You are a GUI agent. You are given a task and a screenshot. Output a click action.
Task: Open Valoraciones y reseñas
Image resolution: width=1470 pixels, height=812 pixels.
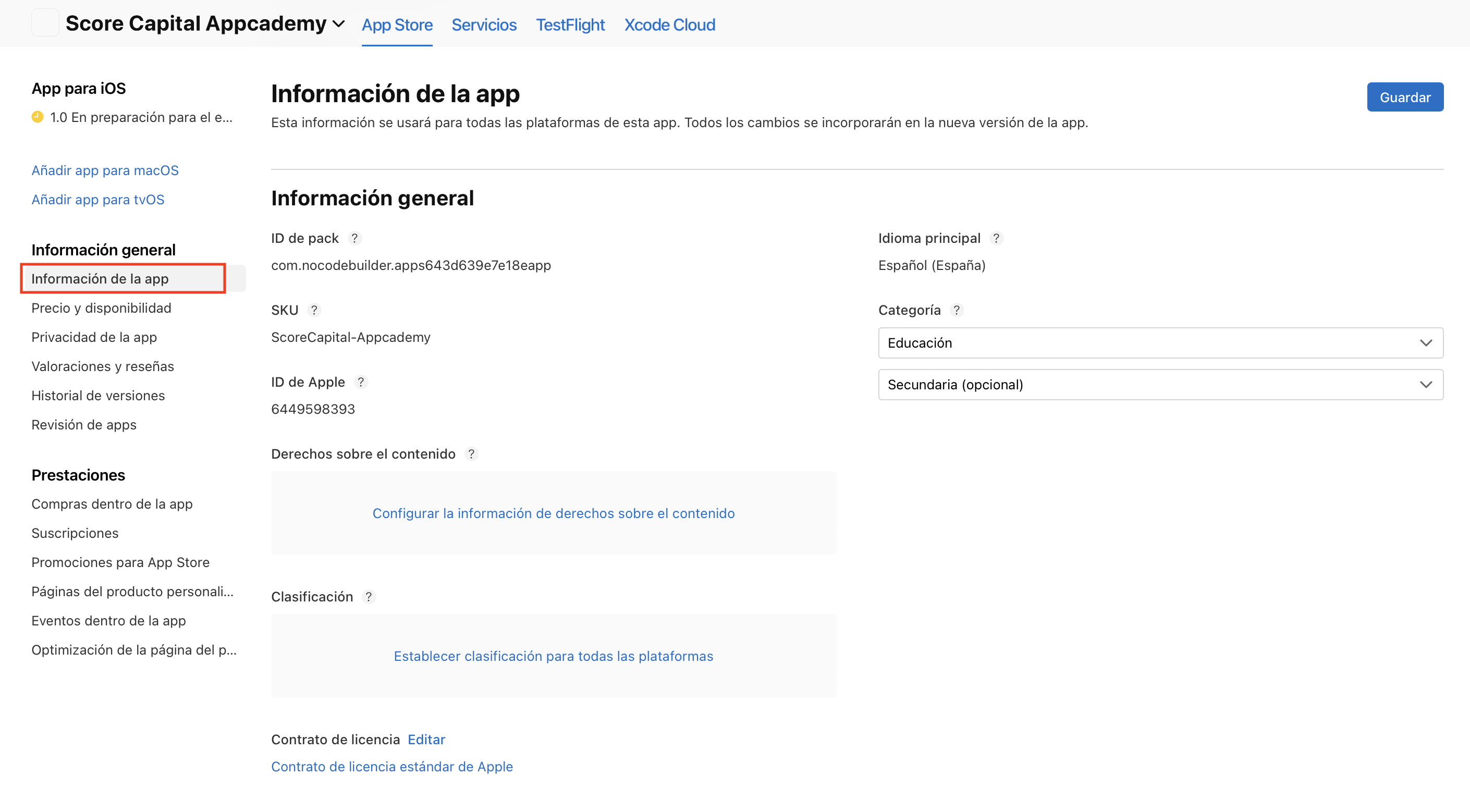[x=103, y=366]
